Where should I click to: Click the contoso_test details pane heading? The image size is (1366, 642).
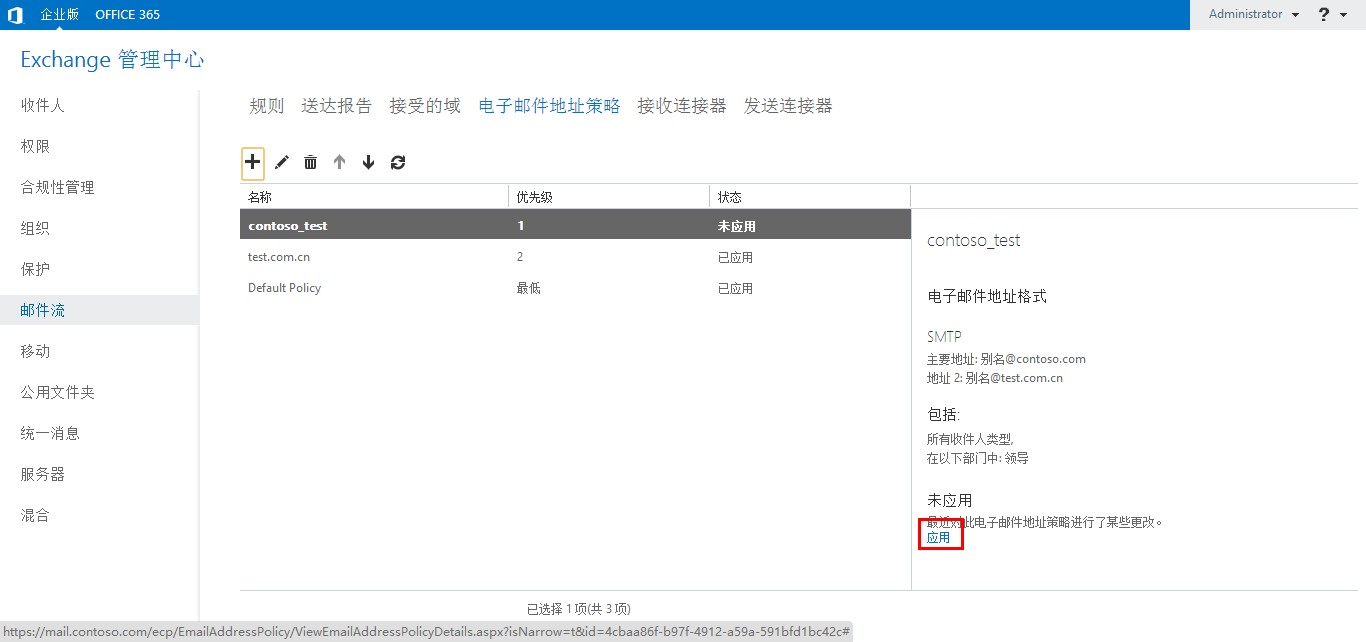pyautogui.click(x=974, y=240)
